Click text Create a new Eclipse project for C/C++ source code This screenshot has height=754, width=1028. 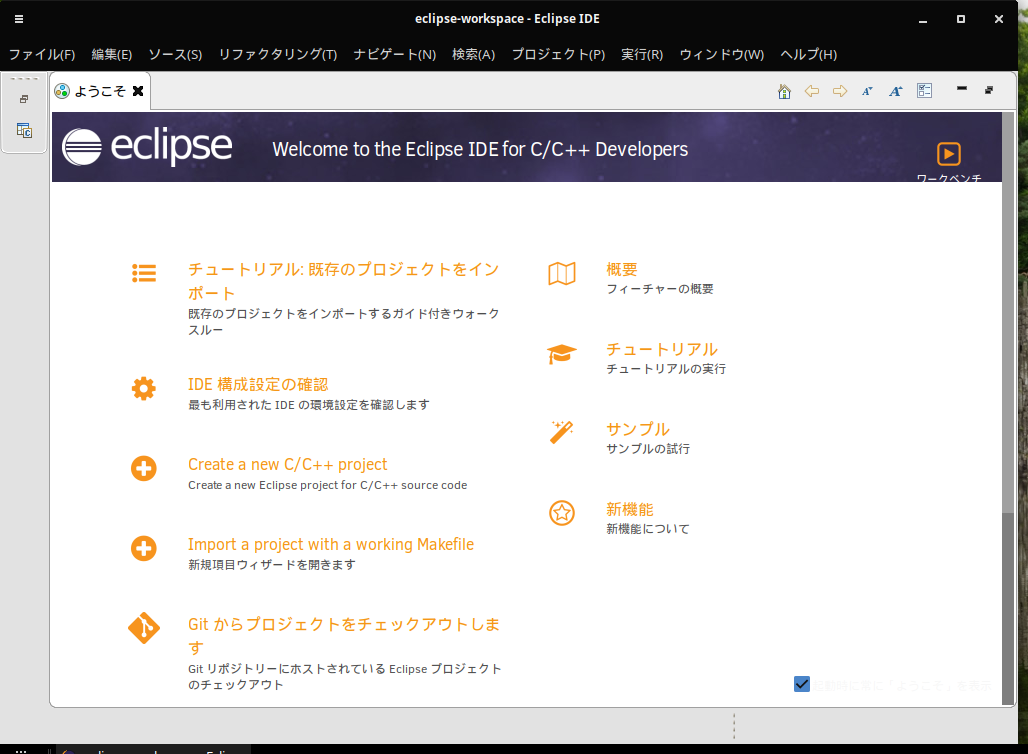pos(328,485)
